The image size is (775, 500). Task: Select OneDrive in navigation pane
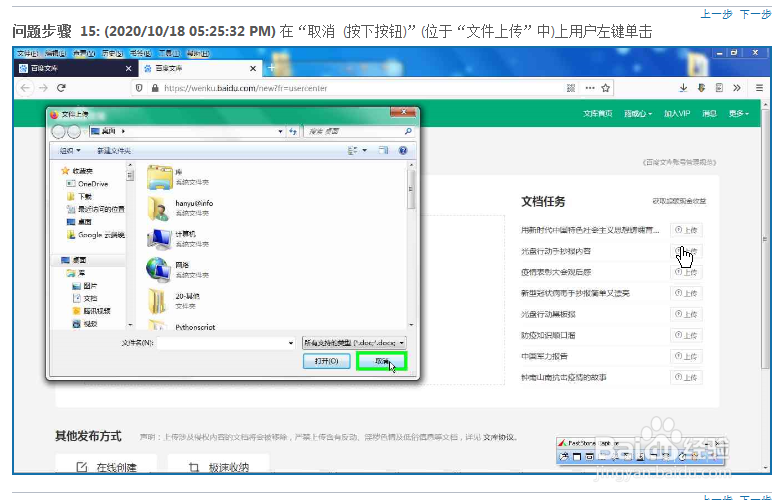coord(88,184)
